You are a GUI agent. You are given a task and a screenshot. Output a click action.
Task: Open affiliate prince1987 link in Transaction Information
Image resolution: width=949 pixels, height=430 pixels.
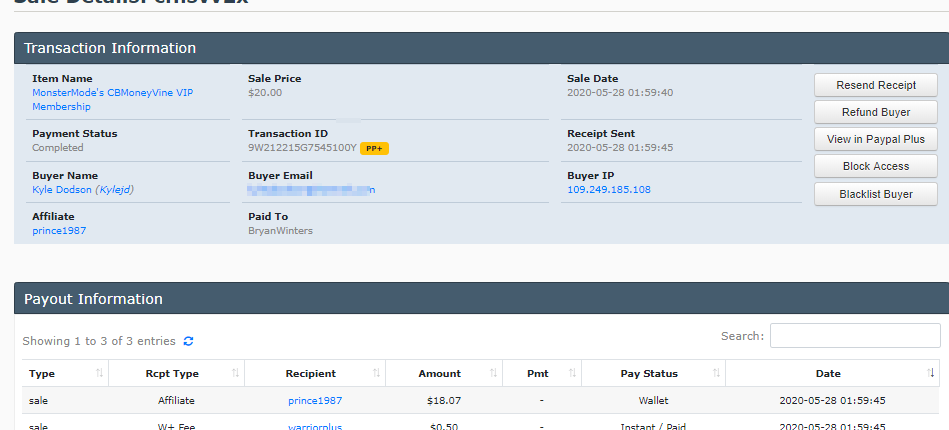click(59, 231)
